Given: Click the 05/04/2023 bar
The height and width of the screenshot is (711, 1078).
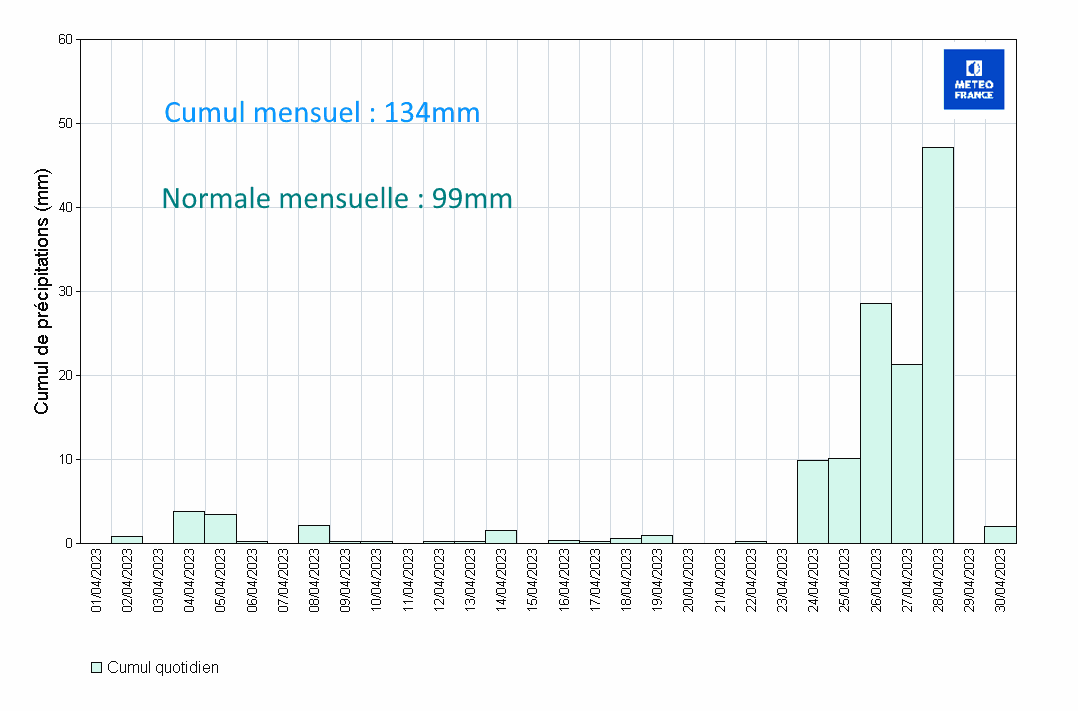Looking at the screenshot, I should click(x=220, y=529).
